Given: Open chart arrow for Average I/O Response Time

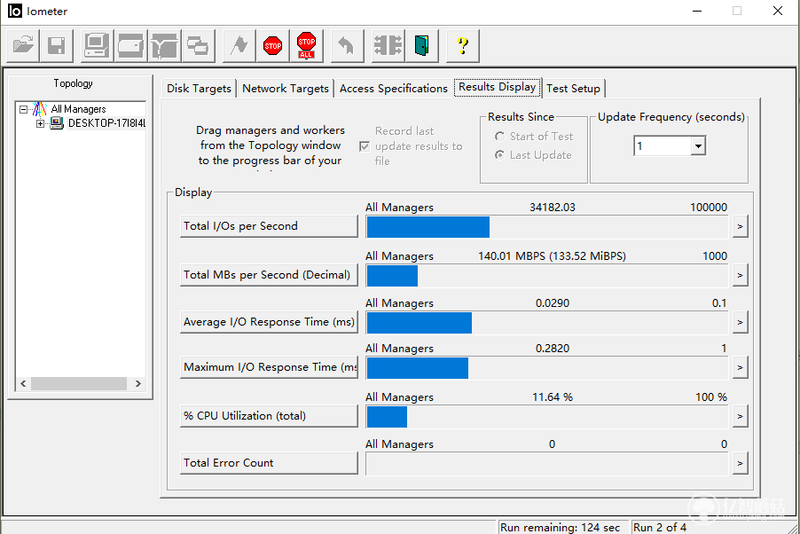Looking at the screenshot, I should [740, 322].
